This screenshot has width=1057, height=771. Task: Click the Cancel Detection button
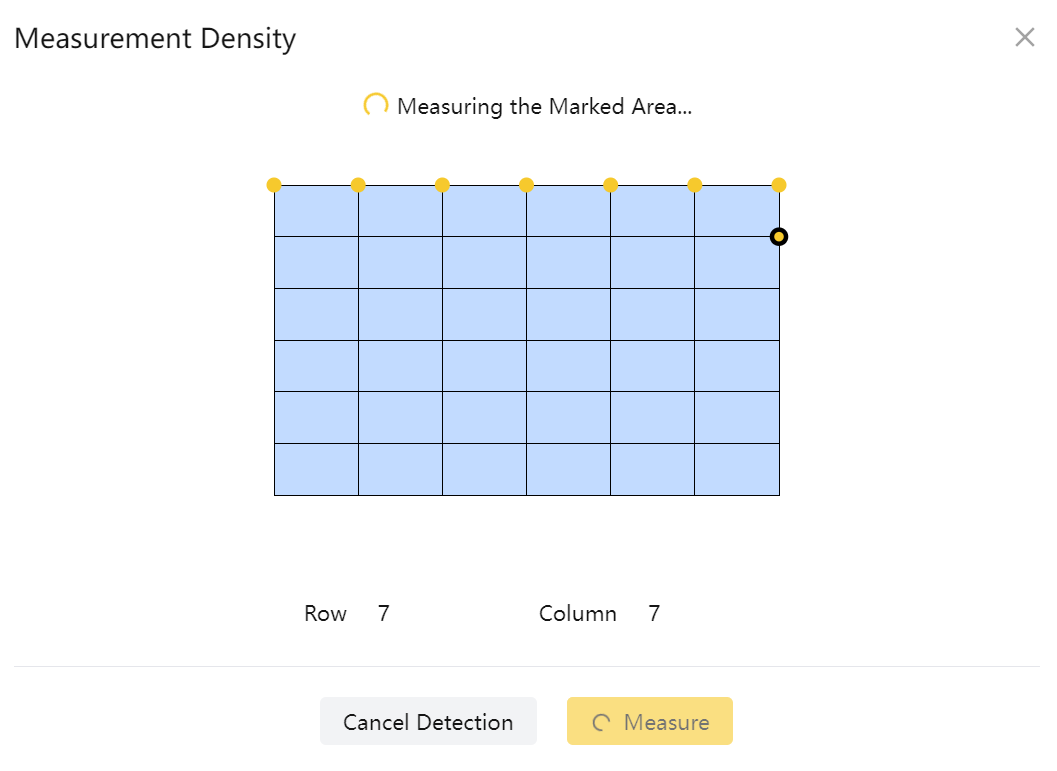428,722
